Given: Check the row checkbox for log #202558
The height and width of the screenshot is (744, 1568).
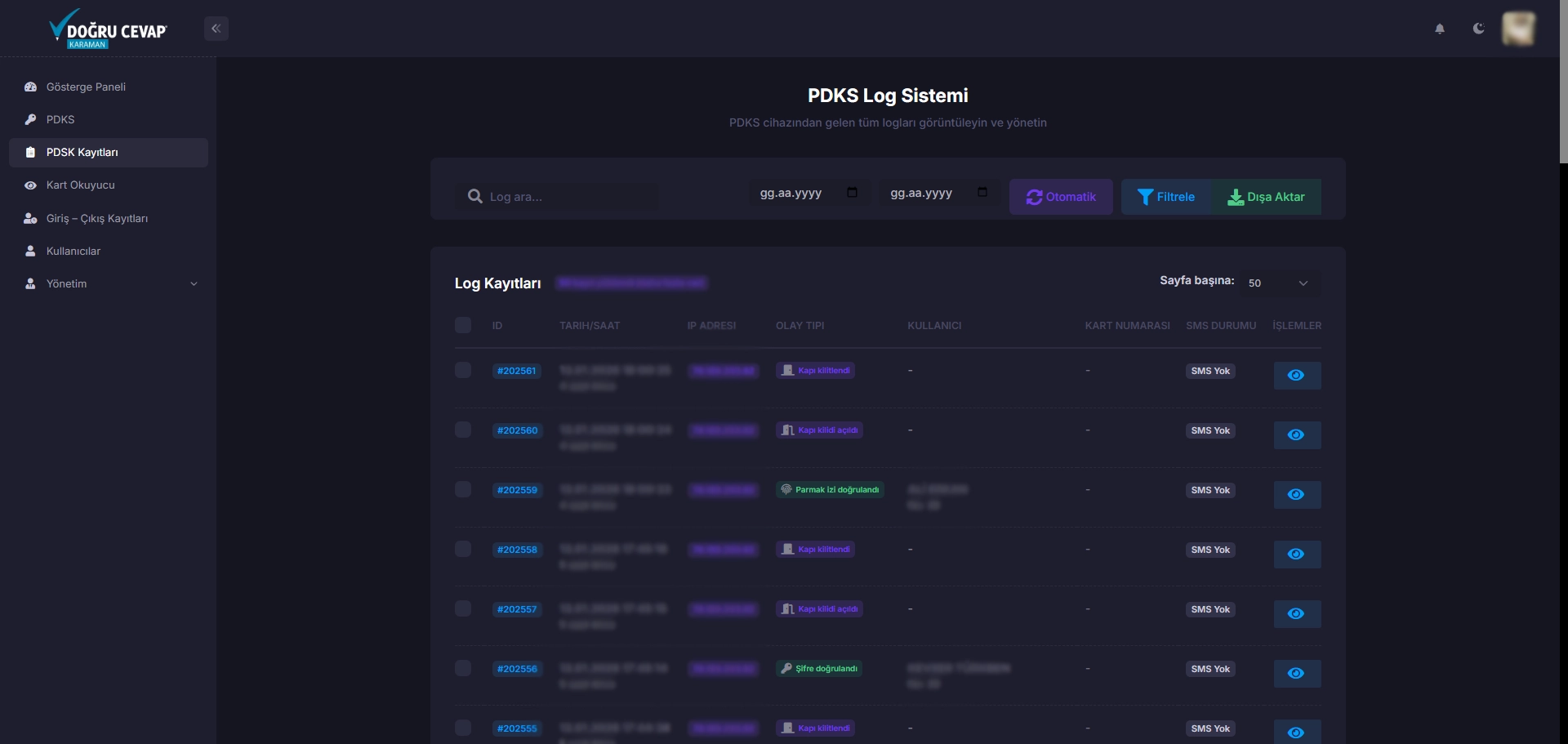Looking at the screenshot, I should pyautogui.click(x=463, y=549).
